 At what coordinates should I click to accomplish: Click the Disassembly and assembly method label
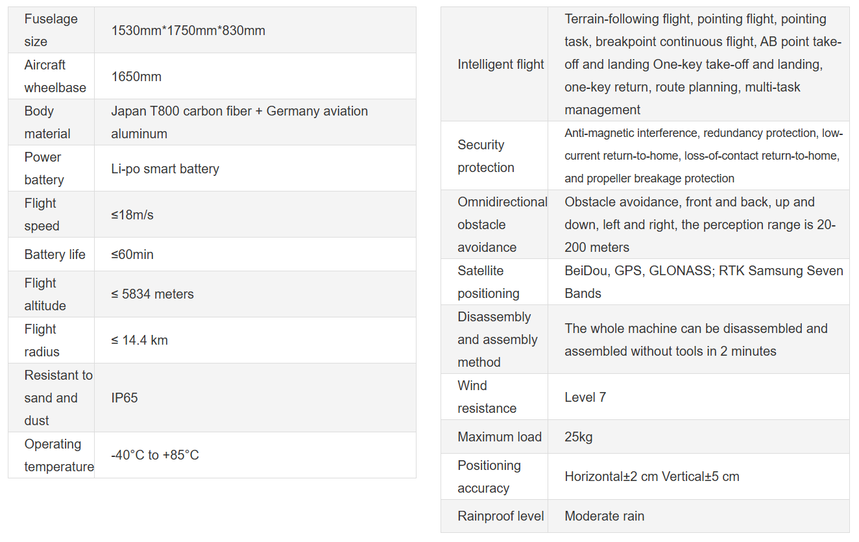tap(497, 340)
